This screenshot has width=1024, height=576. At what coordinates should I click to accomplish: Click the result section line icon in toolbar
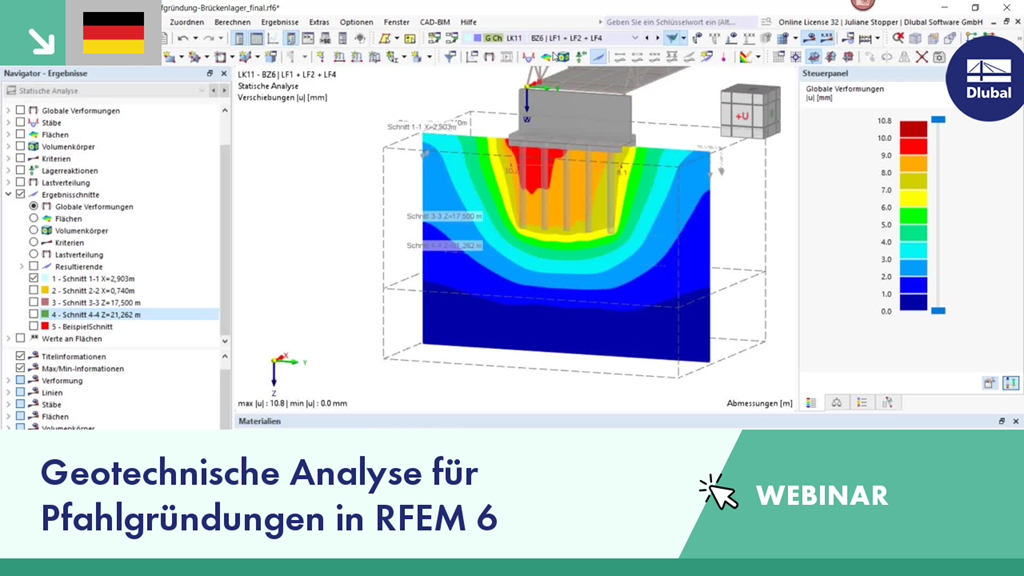coord(598,57)
